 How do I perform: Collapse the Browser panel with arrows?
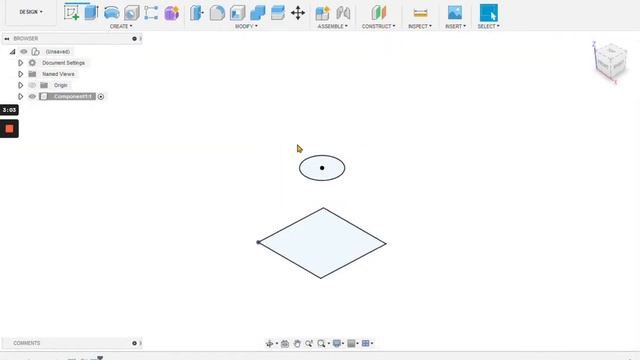[7, 38]
